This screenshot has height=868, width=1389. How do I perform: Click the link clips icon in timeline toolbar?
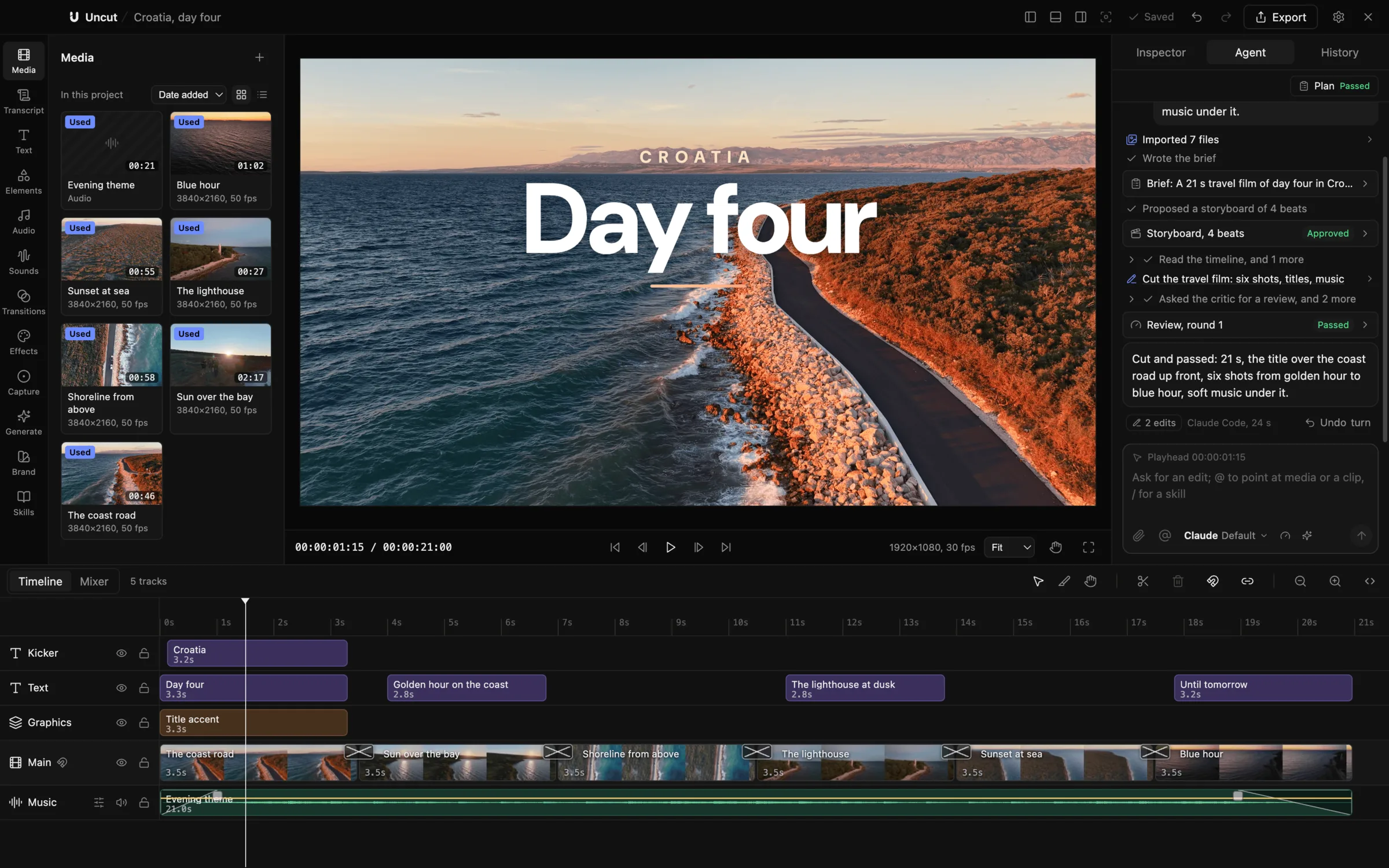point(1247,581)
